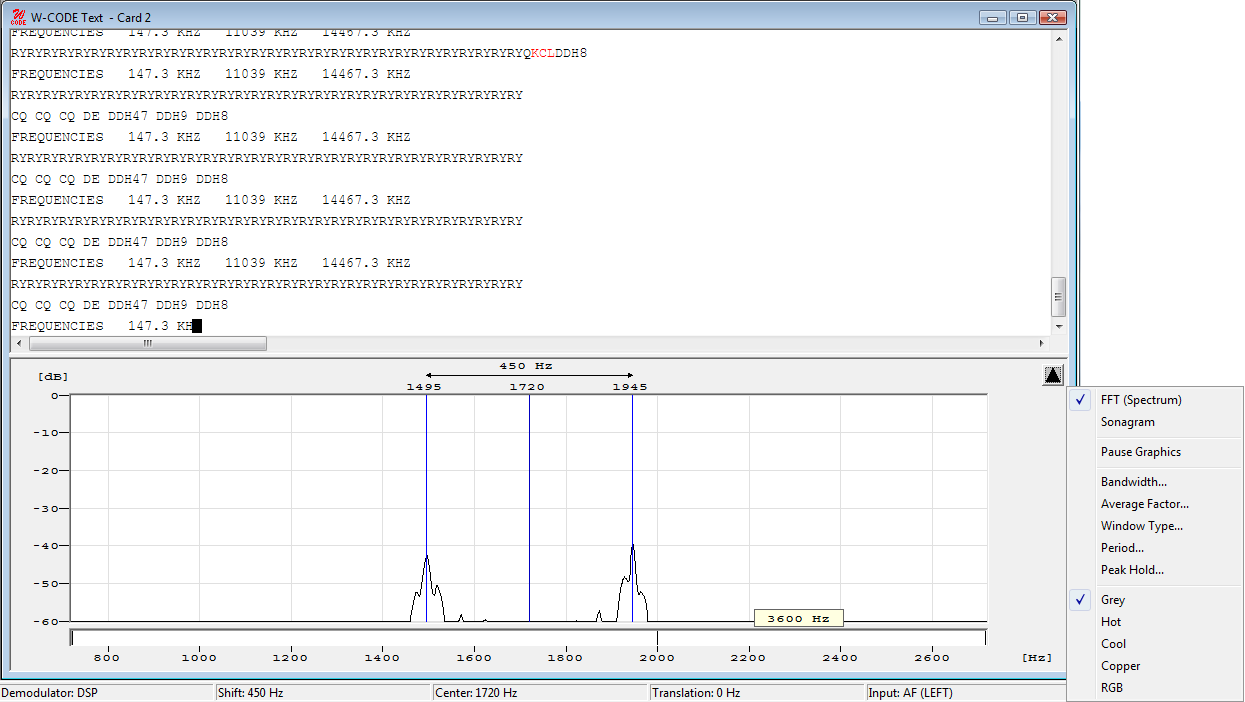Select Pause Graphics from the menu
1245x702 pixels.
point(1140,452)
